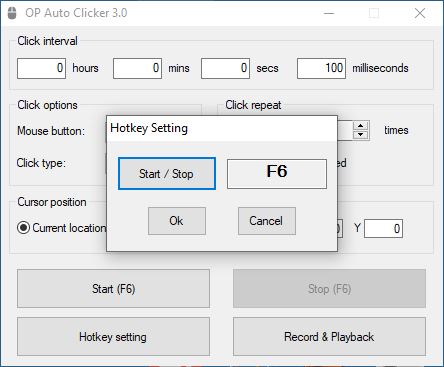Select the Current location radio button

[23, 228]
